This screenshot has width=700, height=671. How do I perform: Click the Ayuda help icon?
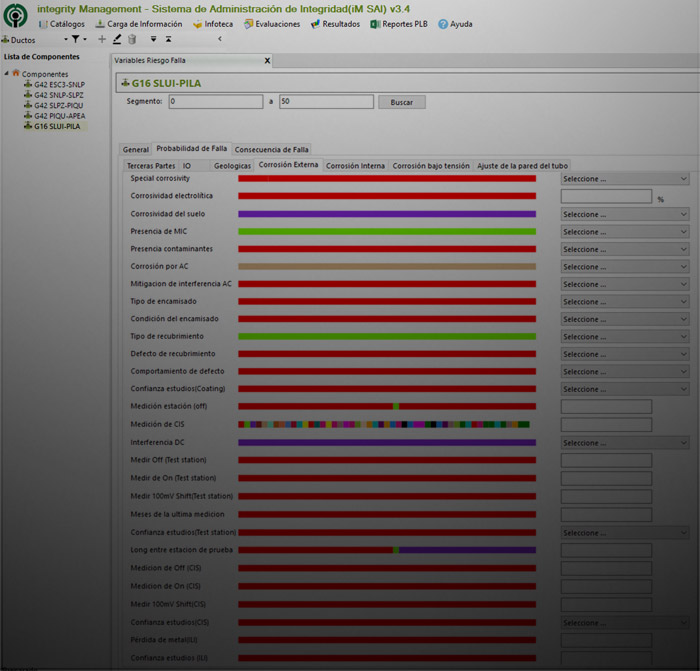443,23
